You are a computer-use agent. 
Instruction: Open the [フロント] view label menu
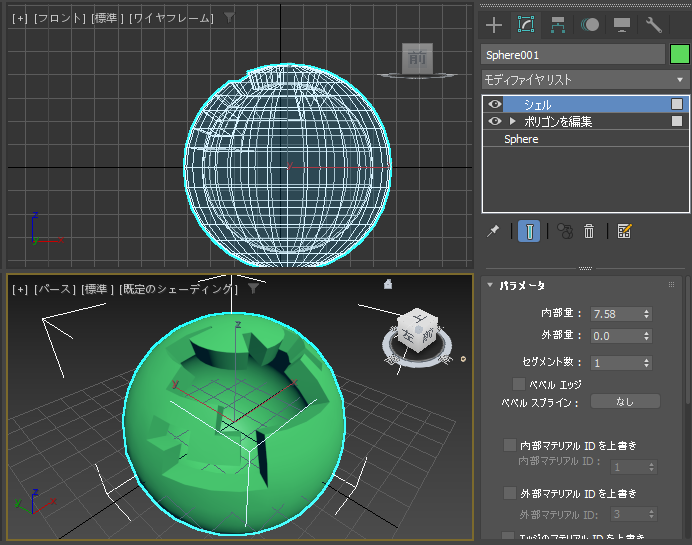[60, 18]
